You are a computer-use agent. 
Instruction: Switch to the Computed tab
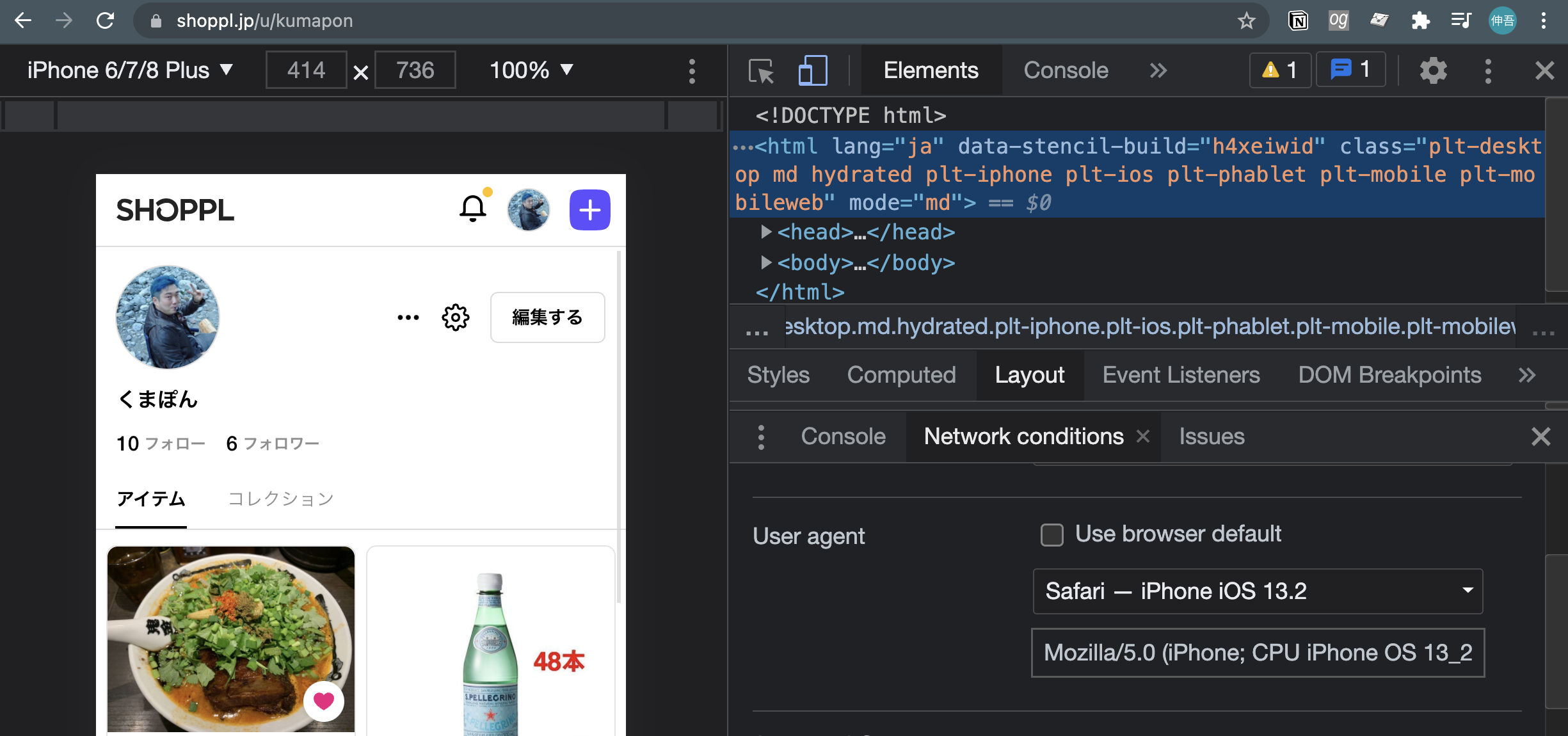[901, 375]
